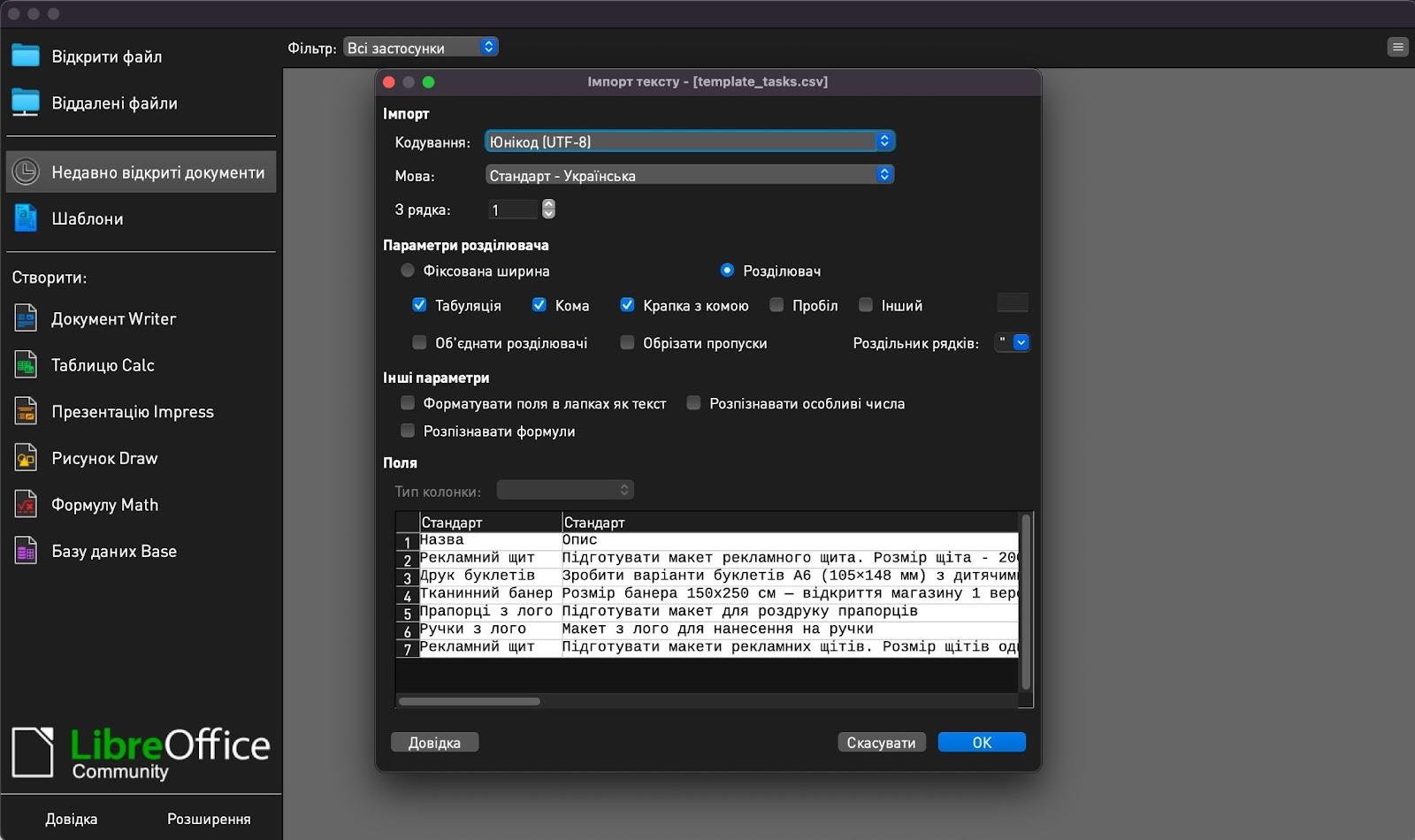Screen dimensions: 1415x840
Task: Open the Розширення item at the bottom
Action: (x=209, y=819)
